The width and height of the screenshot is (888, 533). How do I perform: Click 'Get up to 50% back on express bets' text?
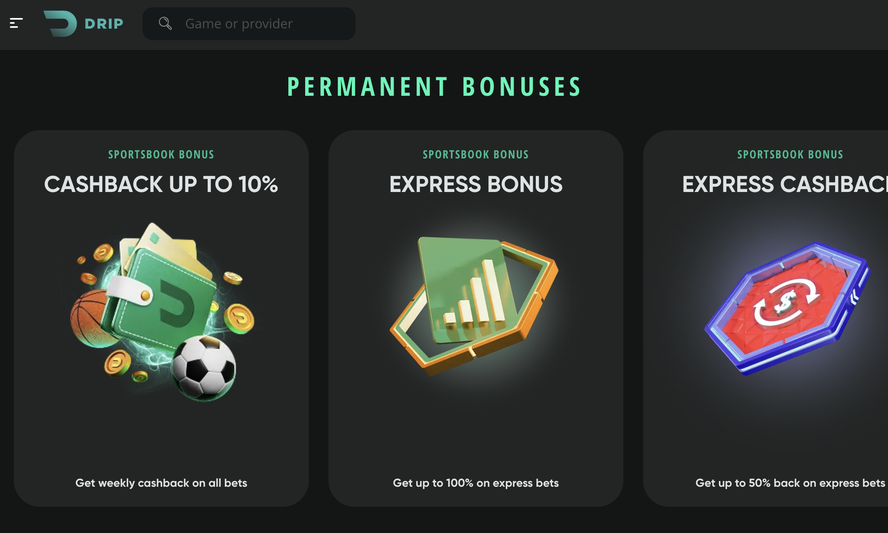click(790, 483)
